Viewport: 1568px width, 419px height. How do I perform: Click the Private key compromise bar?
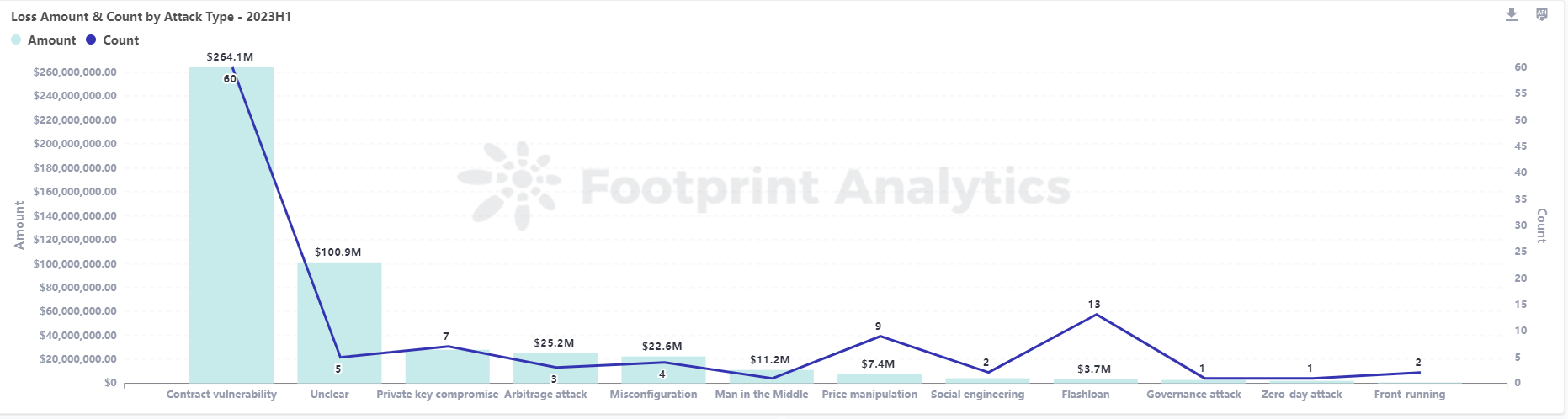point(447,368)
